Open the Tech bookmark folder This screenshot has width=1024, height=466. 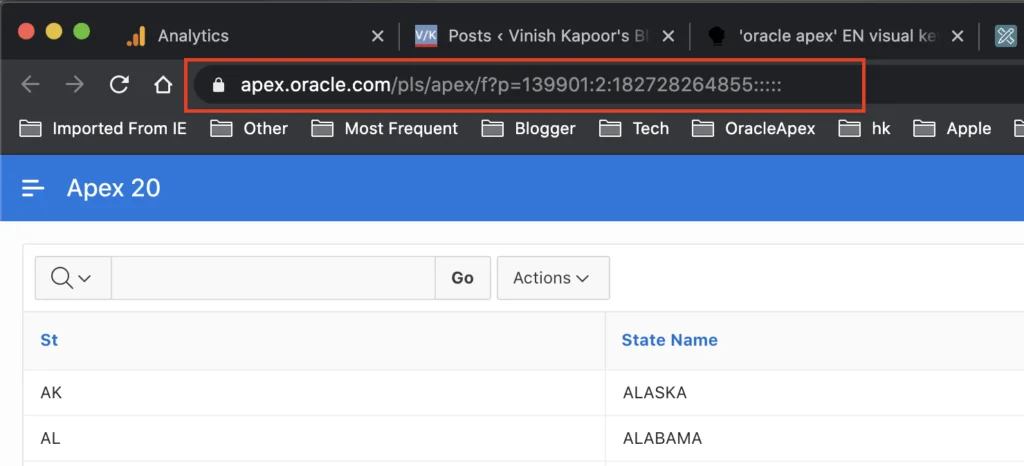pos(634,129)
